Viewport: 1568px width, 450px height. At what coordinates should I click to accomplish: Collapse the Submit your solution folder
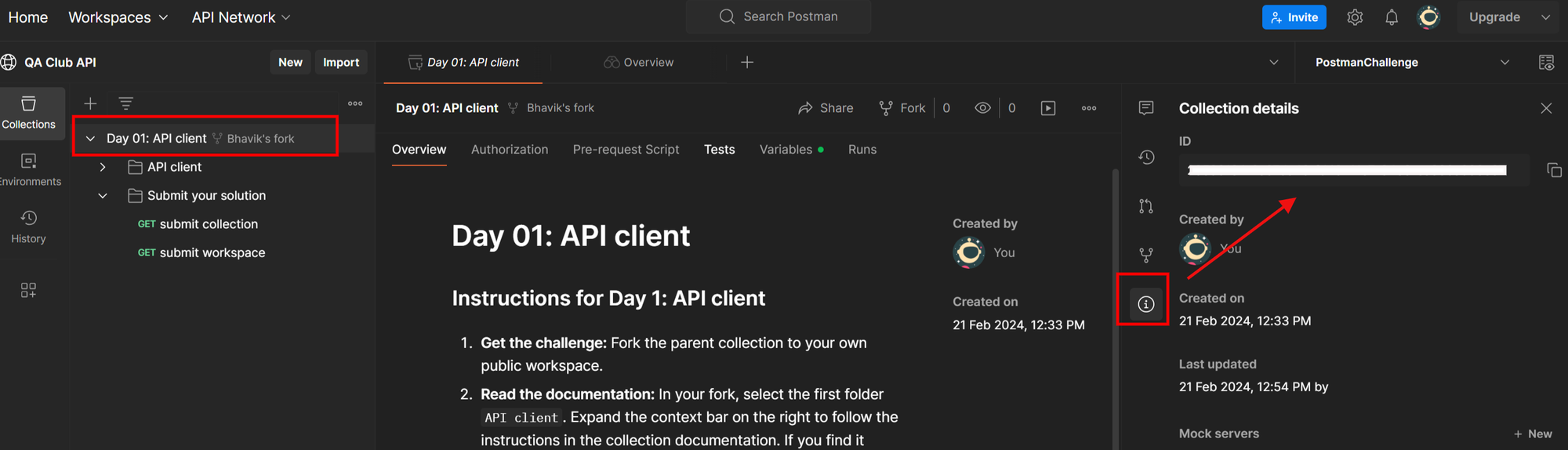[103, 196]
